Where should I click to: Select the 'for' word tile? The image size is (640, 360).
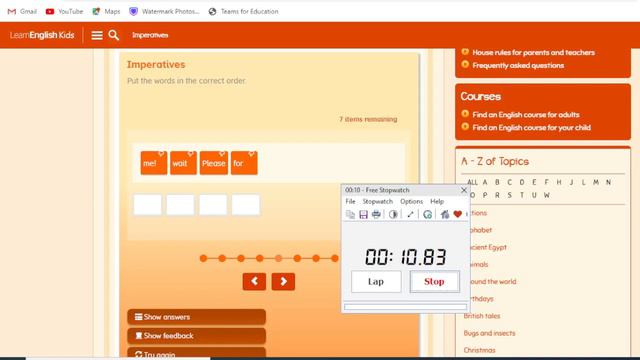click(x=244, y=163)
